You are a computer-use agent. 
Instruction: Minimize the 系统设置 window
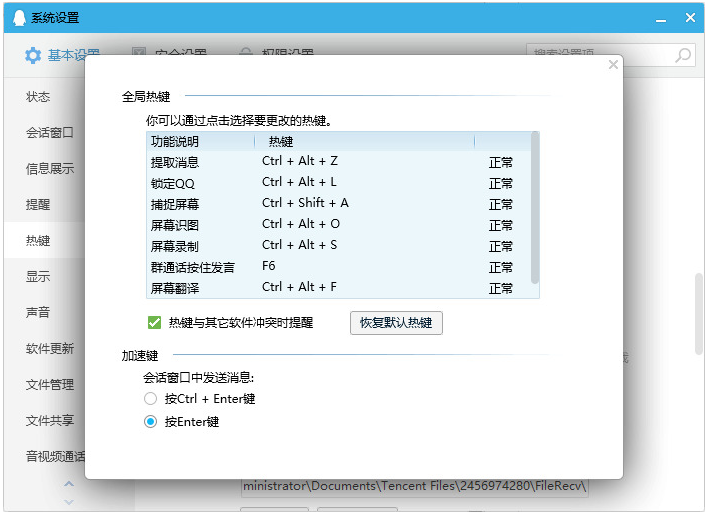[x=661, y=19]
